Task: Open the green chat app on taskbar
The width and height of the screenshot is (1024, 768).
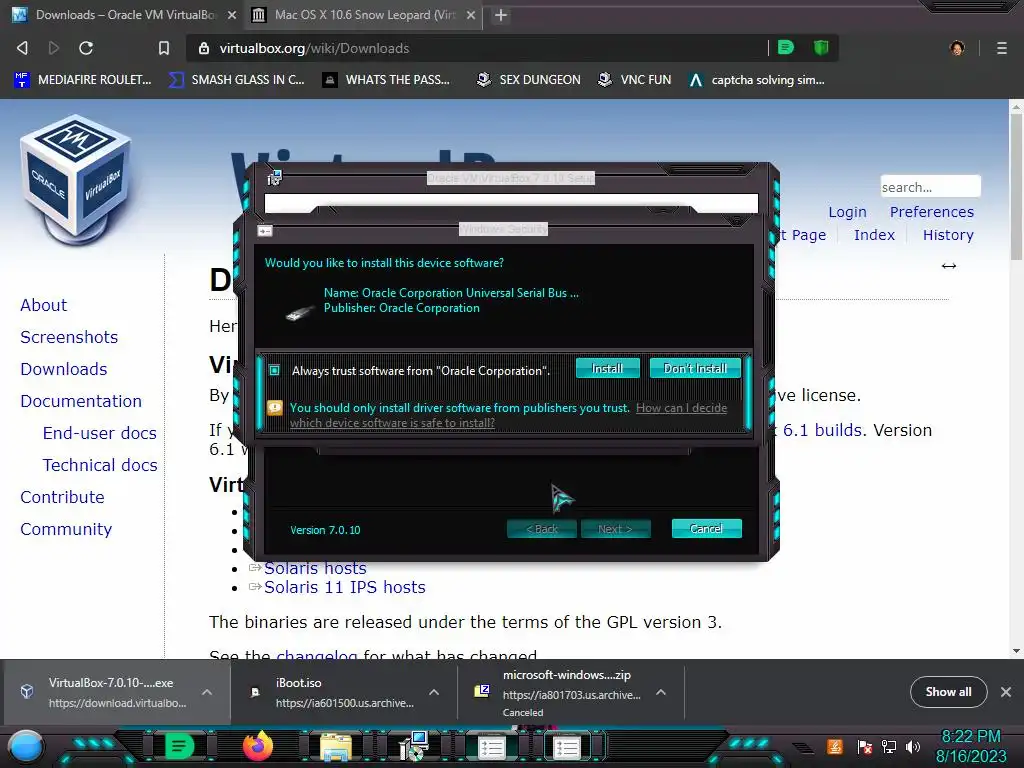Action: pyautogui.click(x=179, y=746)
